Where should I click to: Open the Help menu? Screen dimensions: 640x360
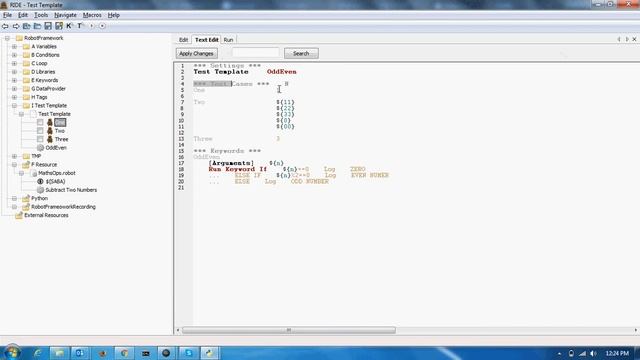(x=113, y=15)
